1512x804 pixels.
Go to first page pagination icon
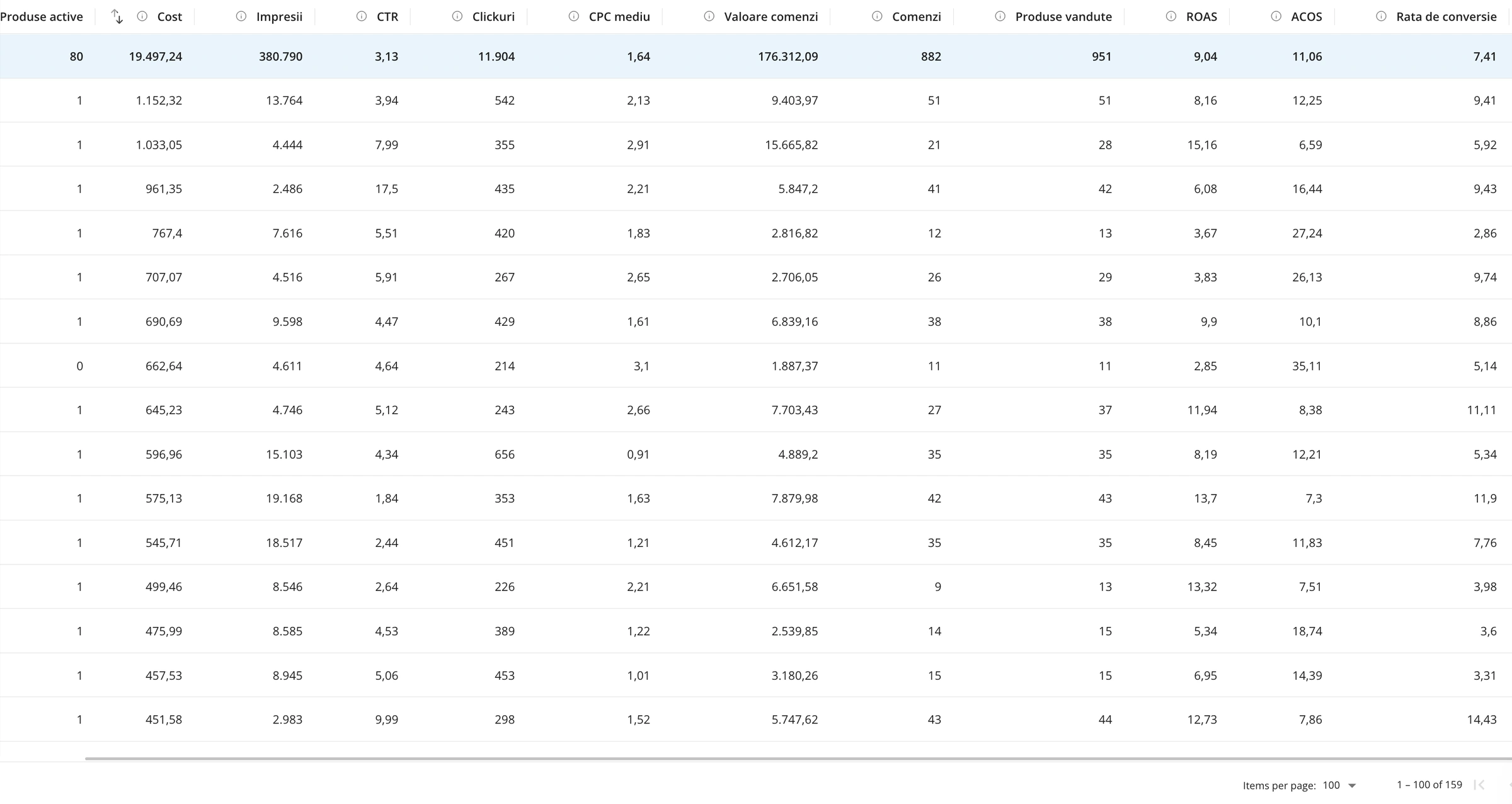point(1479,784)
